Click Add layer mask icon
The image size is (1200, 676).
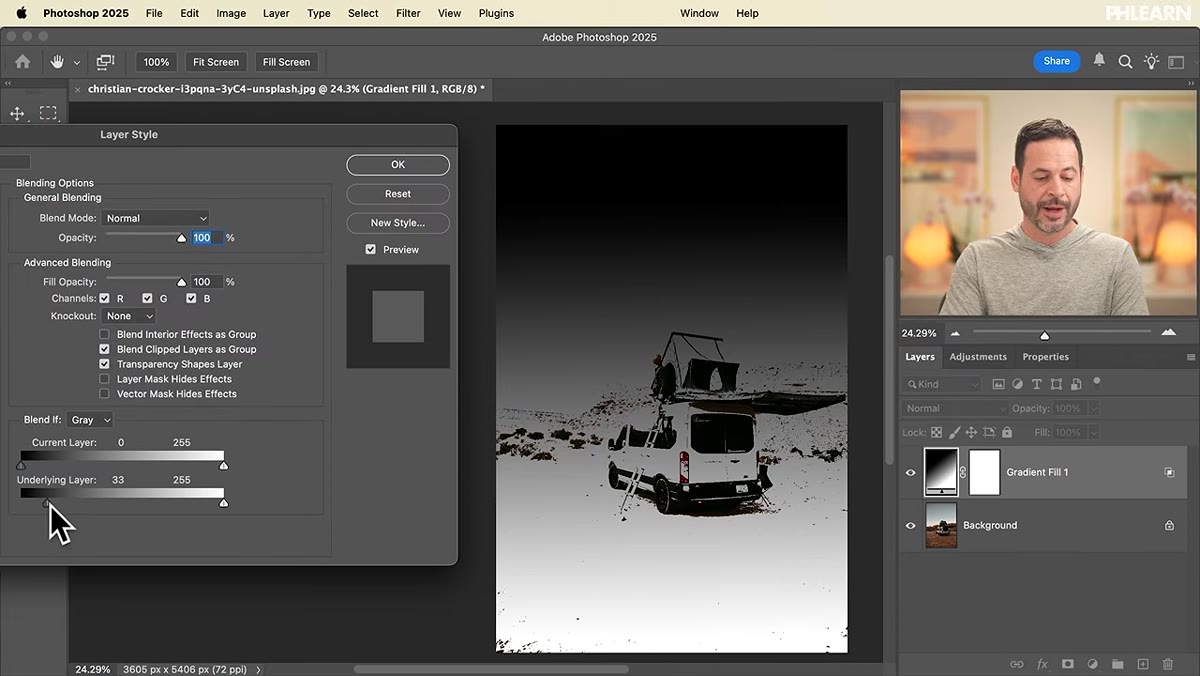[x=1068, y=664]
